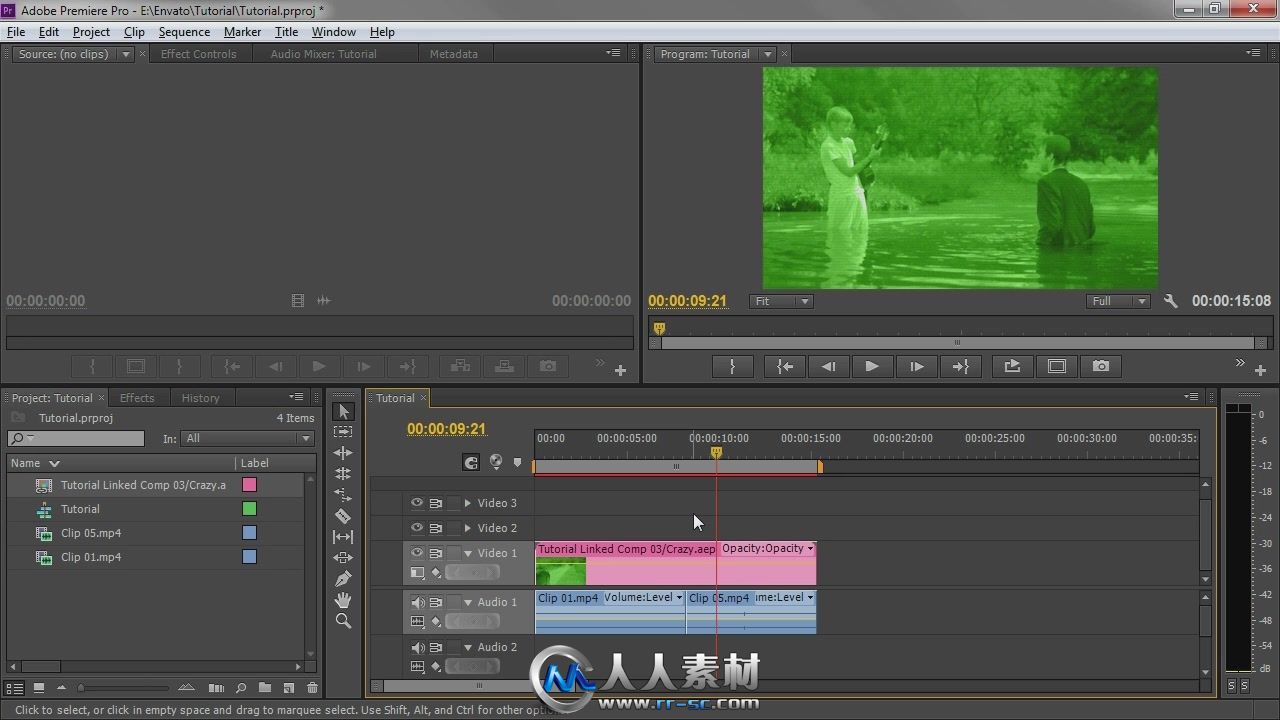Open Find magnifier in Project panel
The height and width of the screenshot is (720, 1280).
(x=241, y=688)
